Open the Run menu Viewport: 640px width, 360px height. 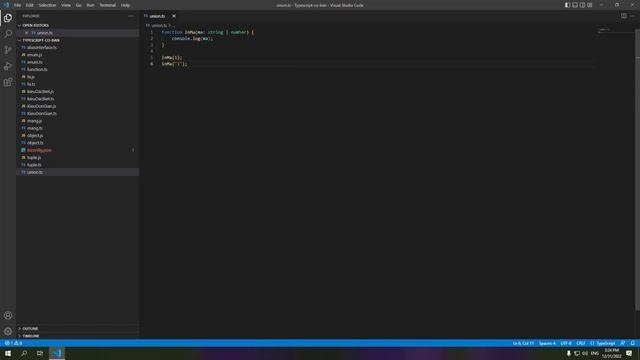click(90, 5)
